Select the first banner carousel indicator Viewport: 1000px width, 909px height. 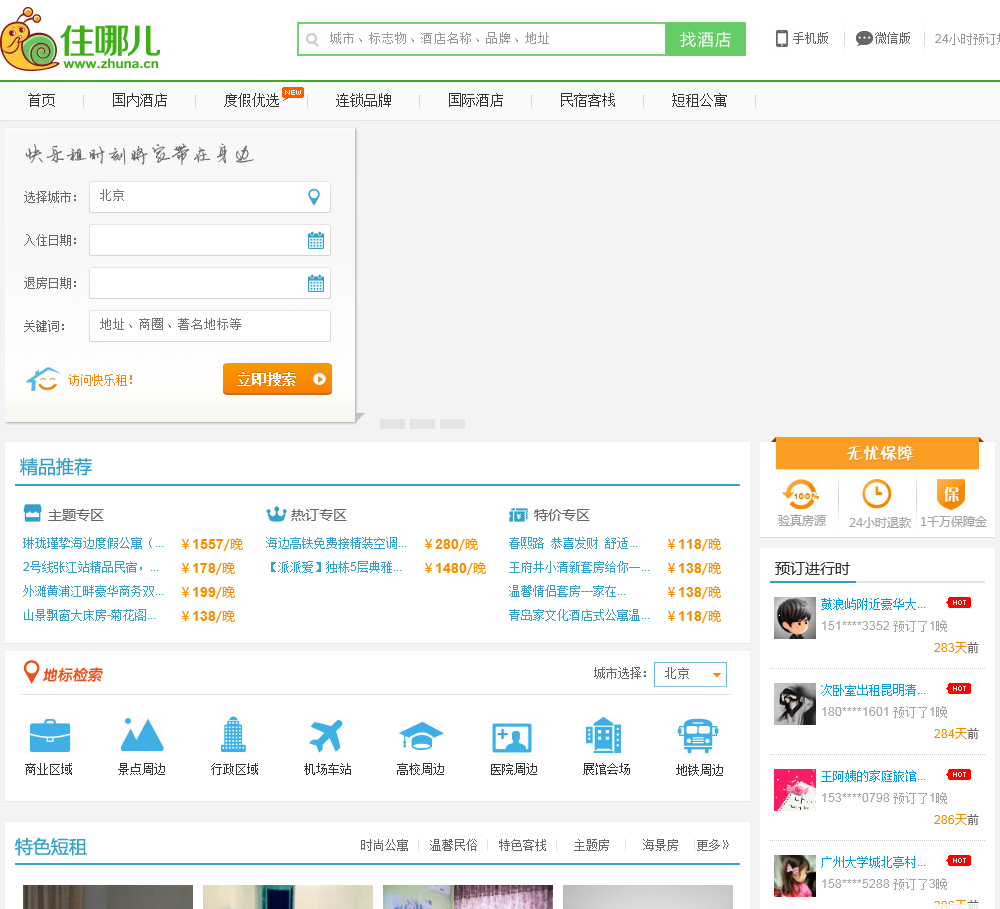[392, 424]
